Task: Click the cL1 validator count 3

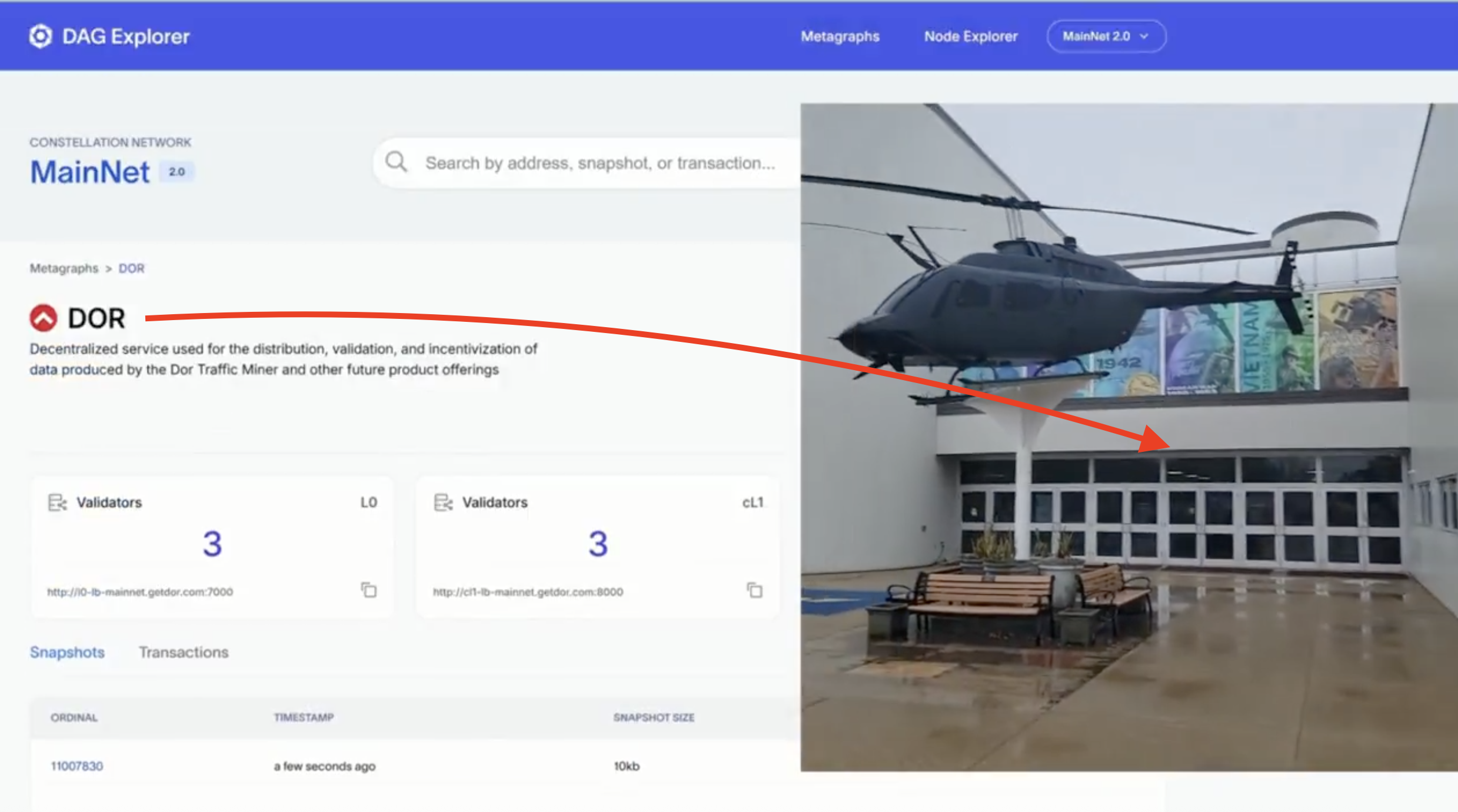Action: click(x=598, y=544)
